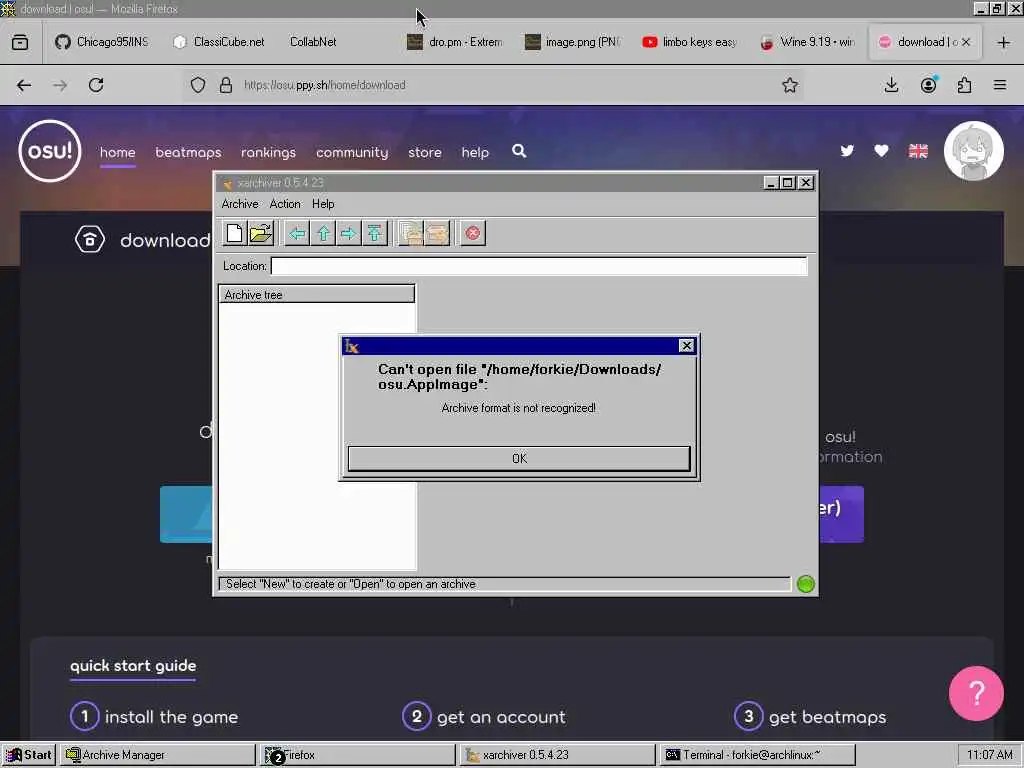This screenshot has width=1024, height=768.
Task: Click the user avatar on osu! site
Action: pos(973,151)
